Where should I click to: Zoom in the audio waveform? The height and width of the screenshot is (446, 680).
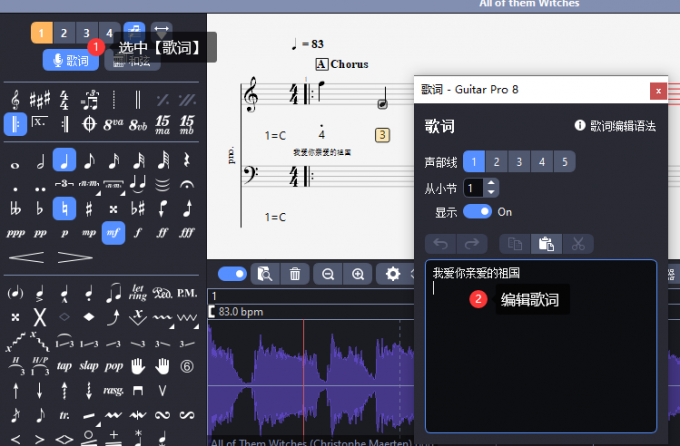click(x=358, y=274)
